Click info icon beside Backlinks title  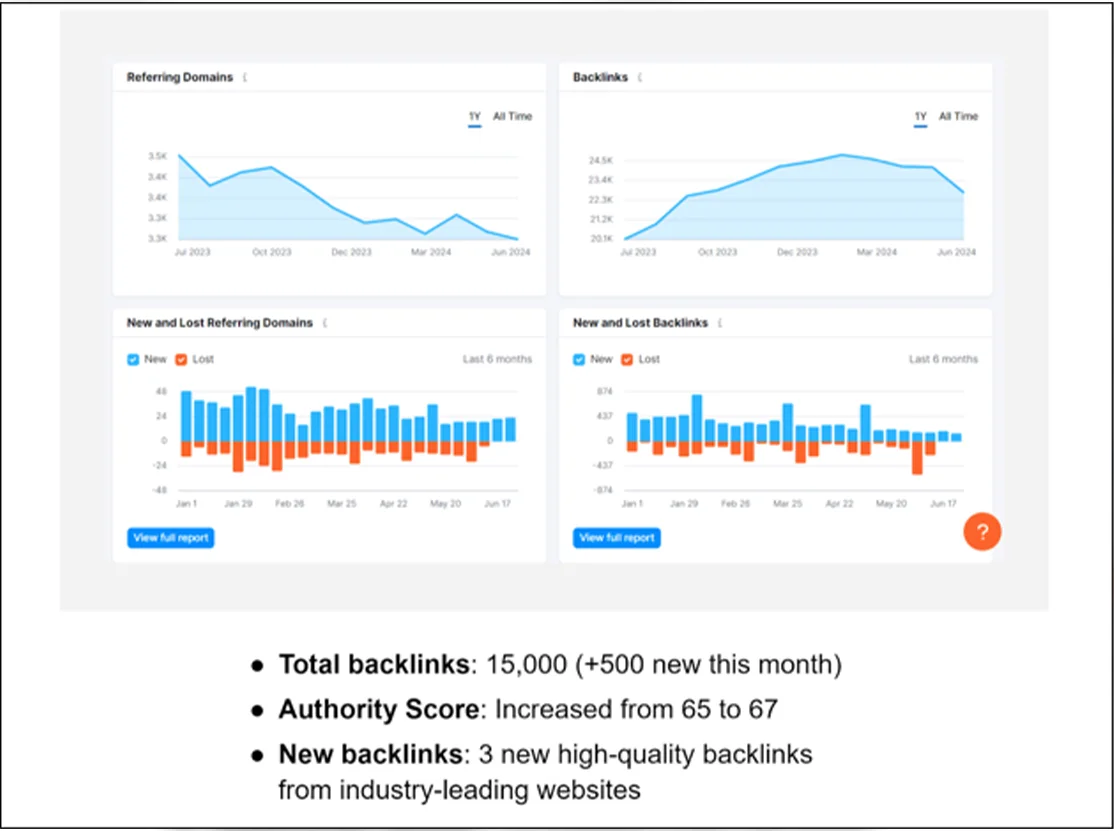(640, 78)
